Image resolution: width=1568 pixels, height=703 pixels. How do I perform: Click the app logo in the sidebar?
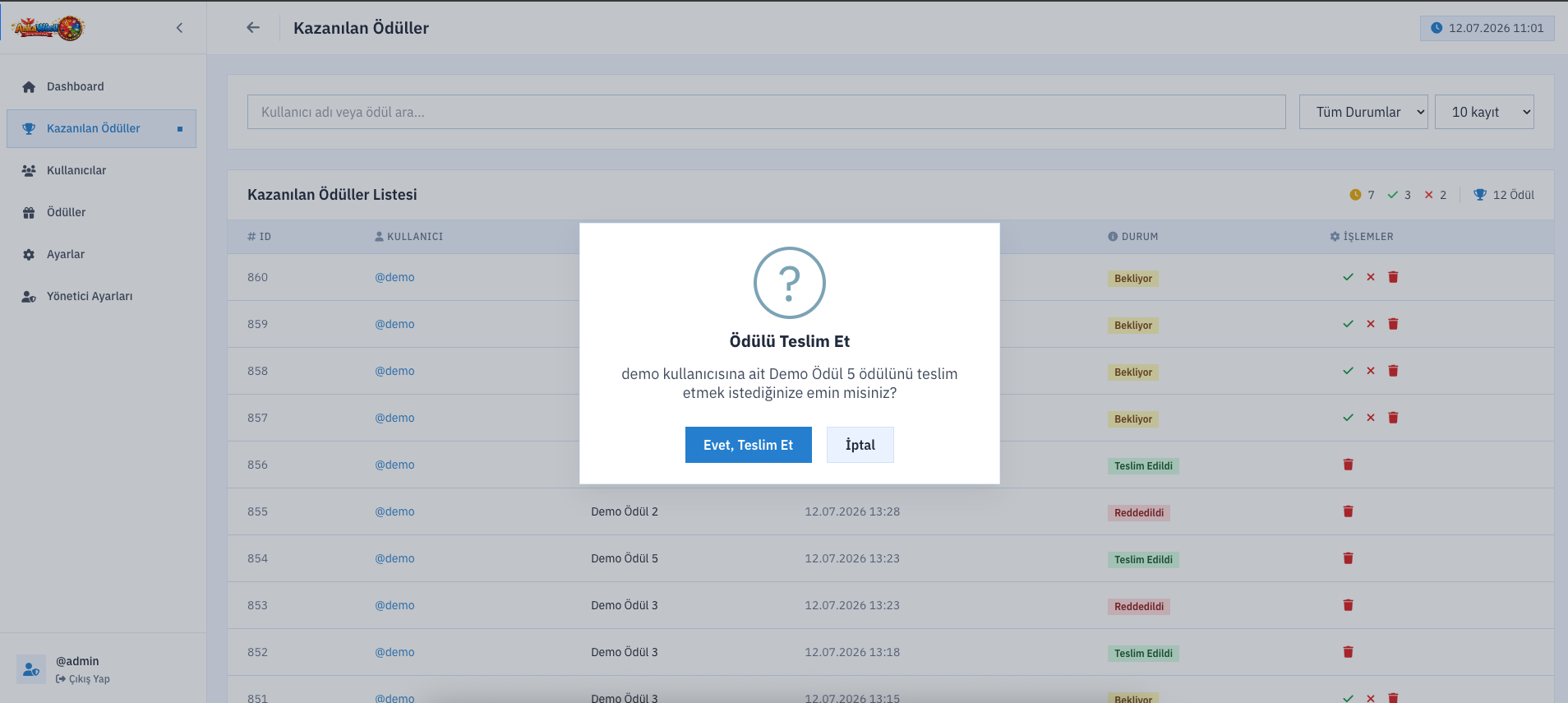48,28
